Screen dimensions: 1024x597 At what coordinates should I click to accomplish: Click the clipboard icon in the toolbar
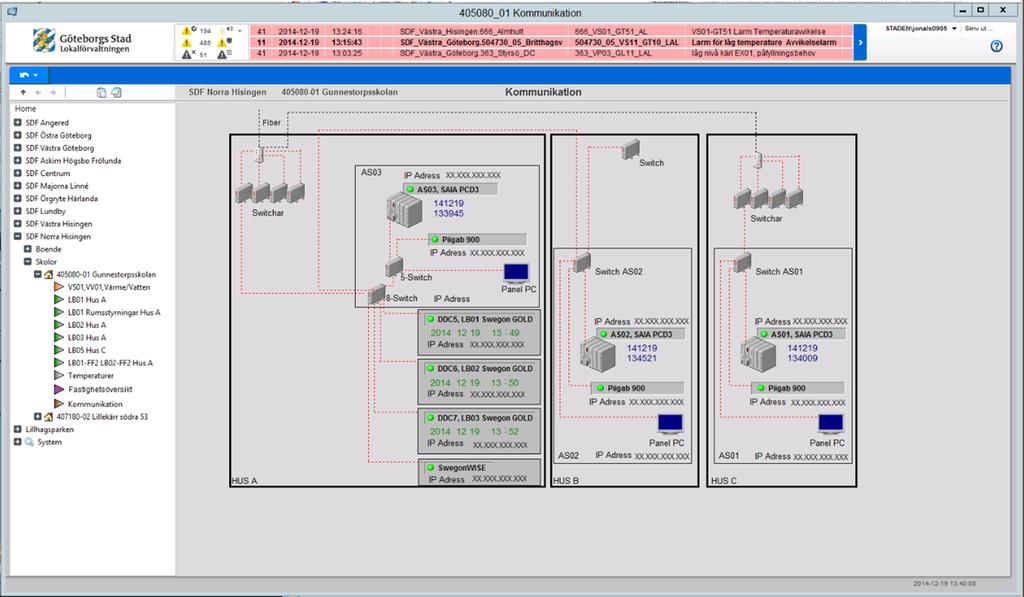[101, 93]
